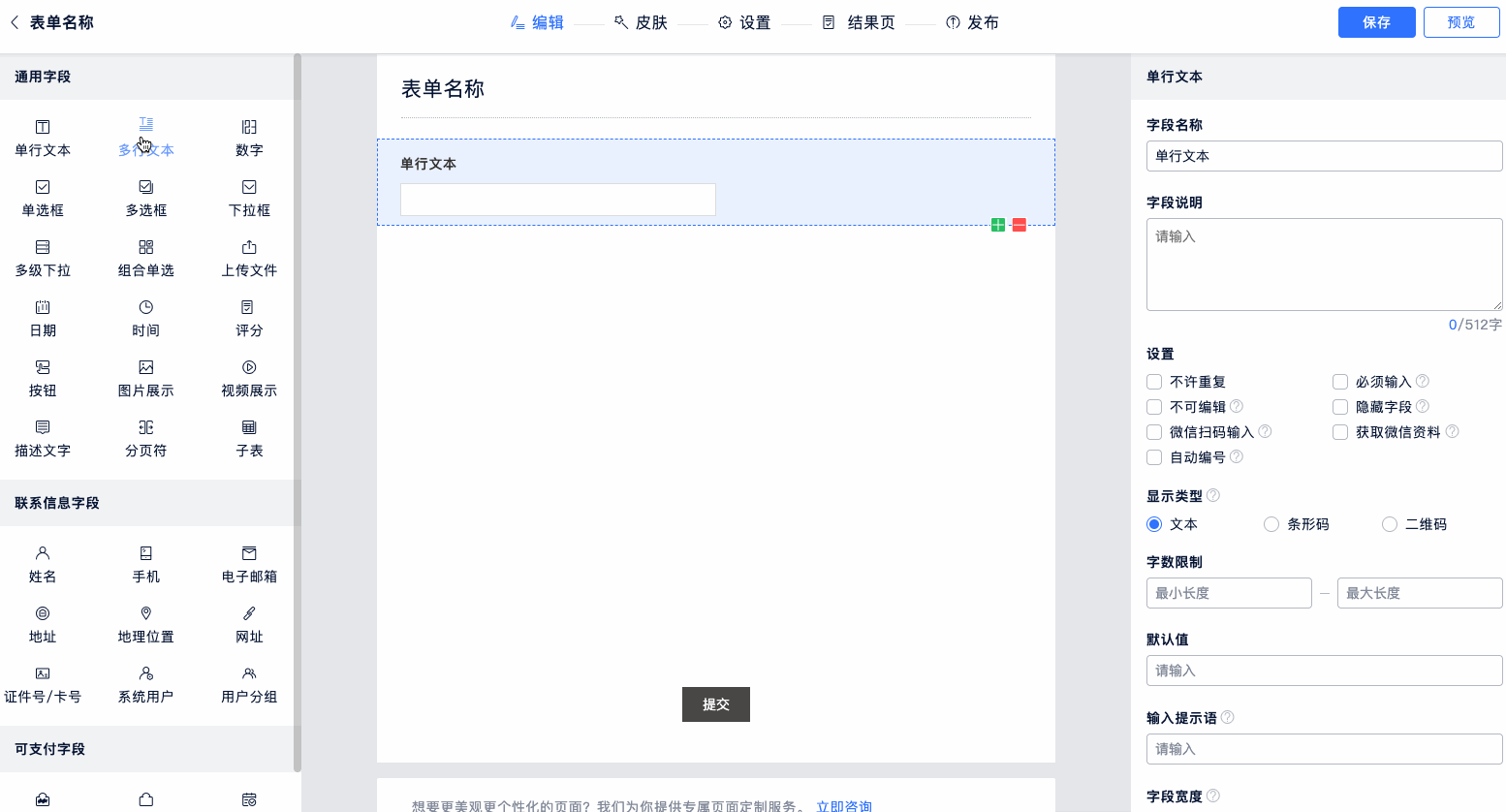
Task: Insert the 上传文件 upload field
Action: (249, 257)
